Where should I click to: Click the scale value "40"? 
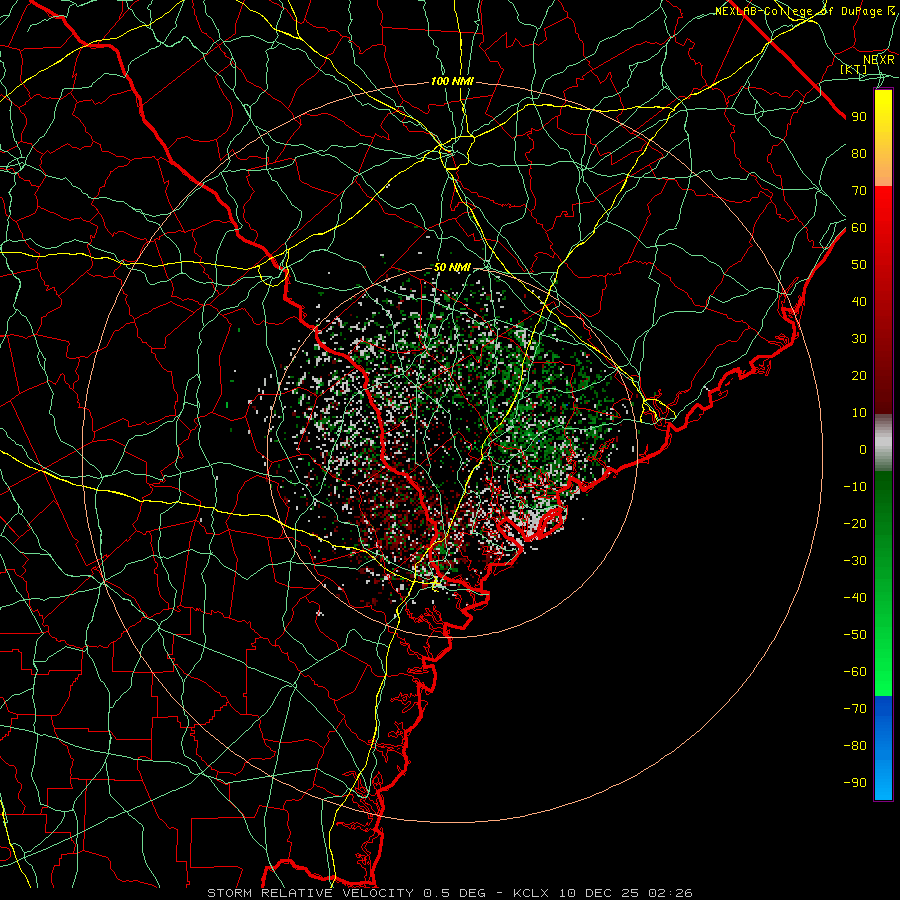coord(859,302)
